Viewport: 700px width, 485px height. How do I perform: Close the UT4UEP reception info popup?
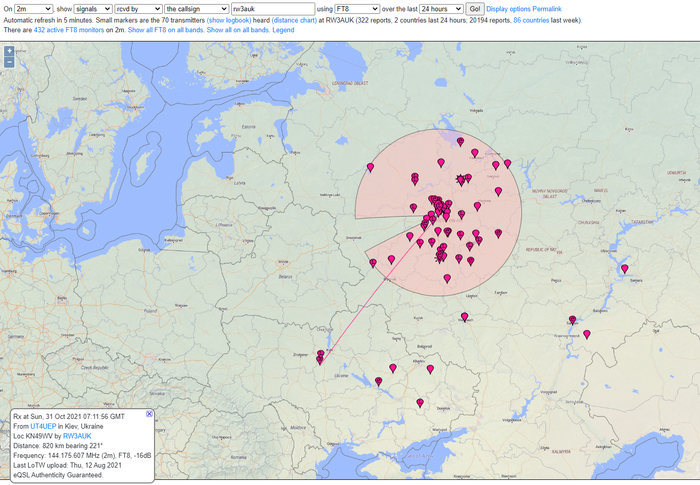coord(150,413)
